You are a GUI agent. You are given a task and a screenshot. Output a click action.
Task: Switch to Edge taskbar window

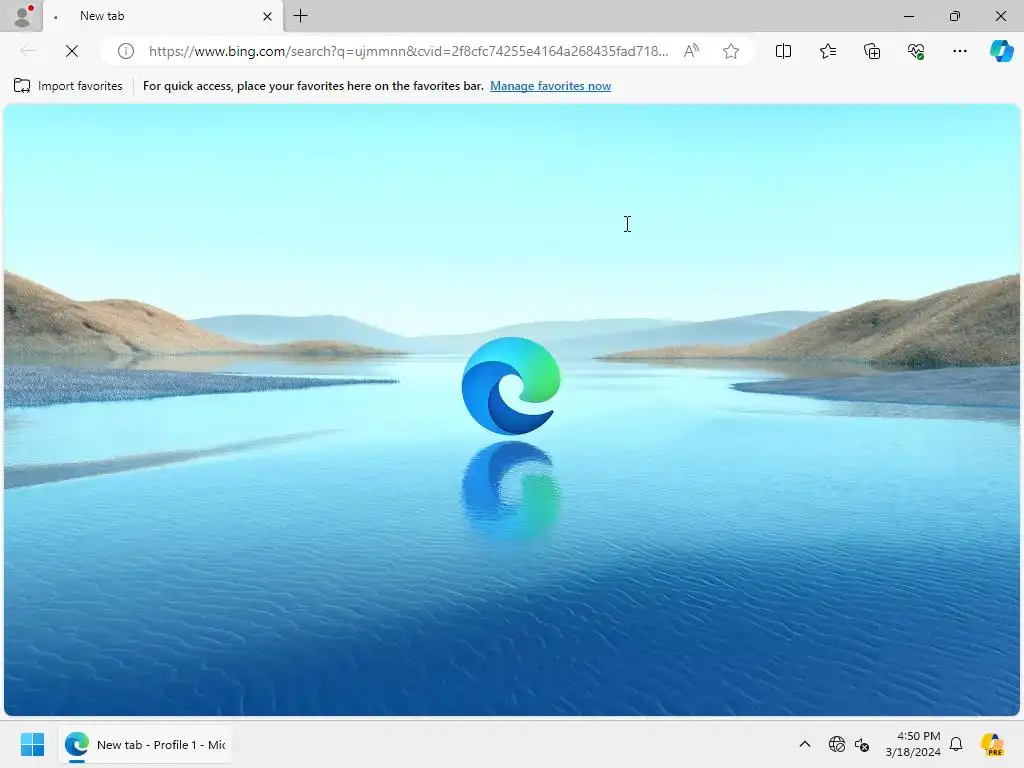pos(145,744)
